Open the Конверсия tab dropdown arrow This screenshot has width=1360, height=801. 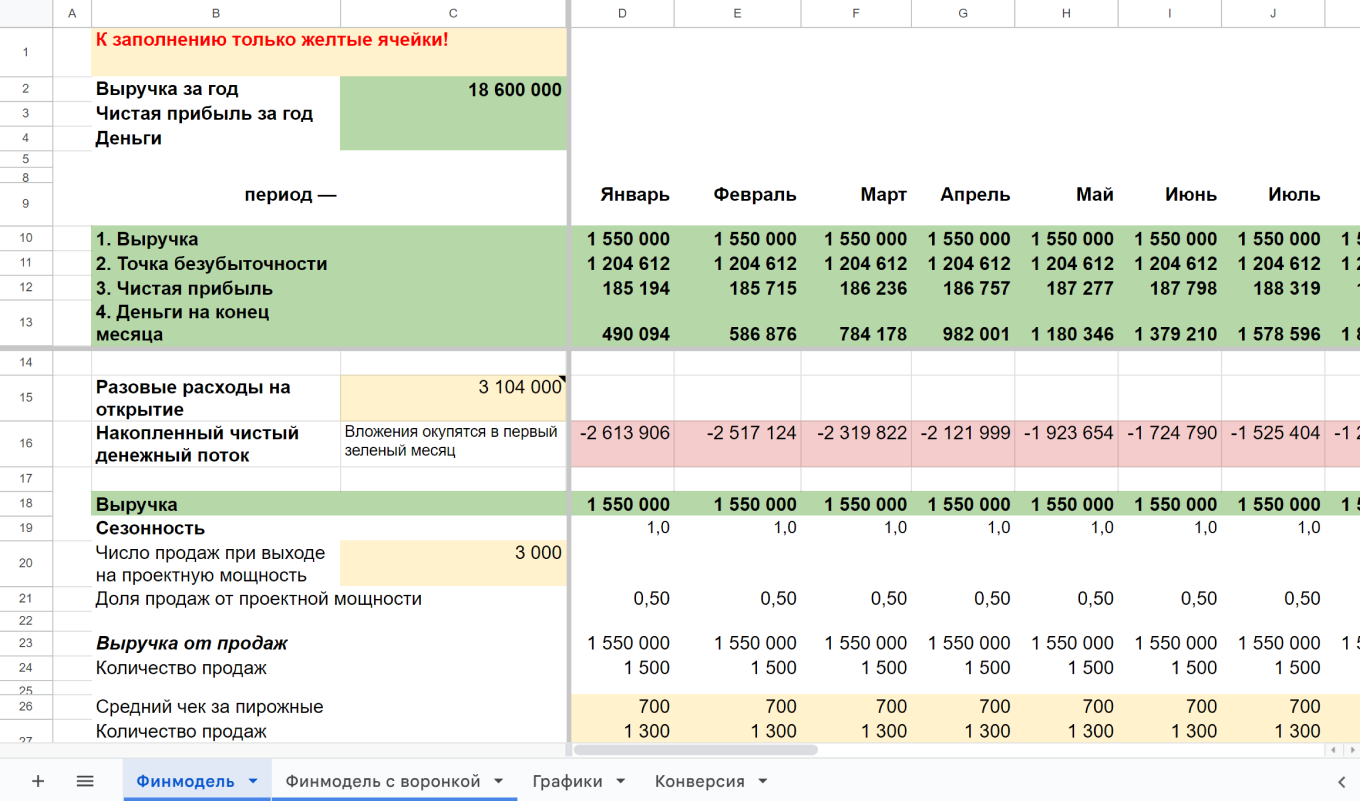pos(762,781)
